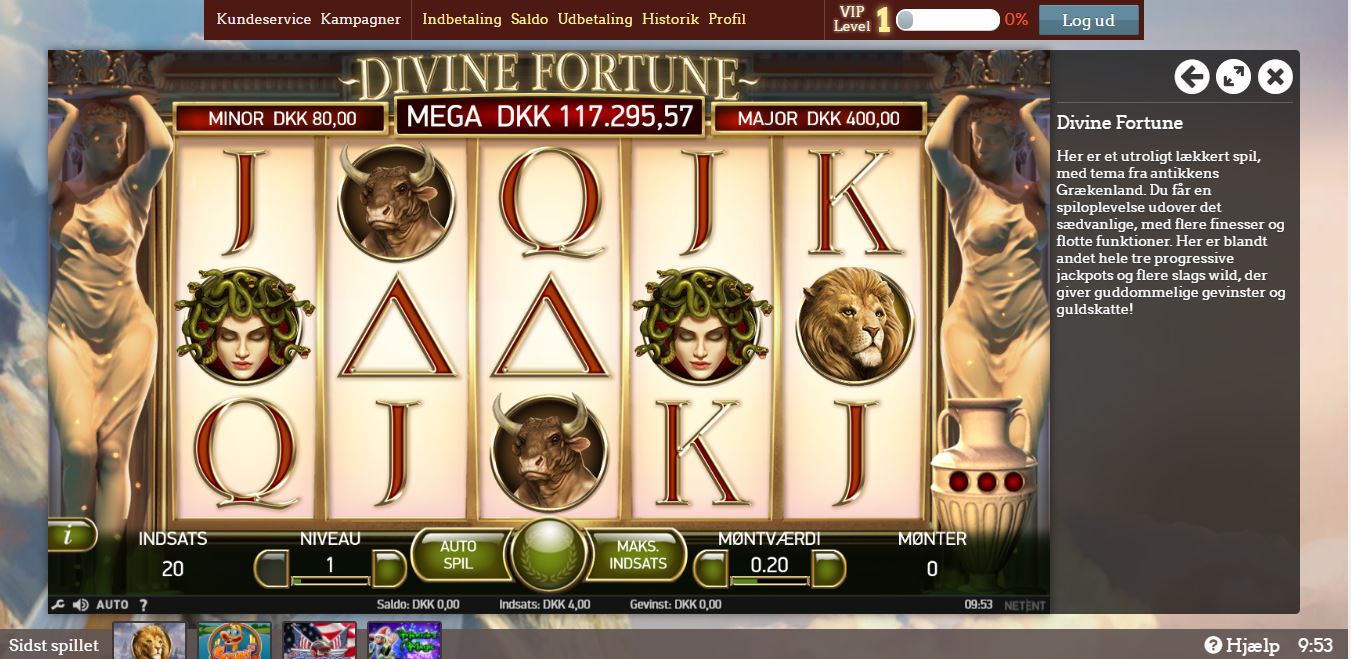The height and width of the screenshot is (659, 1351).
Task: Decrease the Niveau bet level
Action: coord(271,568)
